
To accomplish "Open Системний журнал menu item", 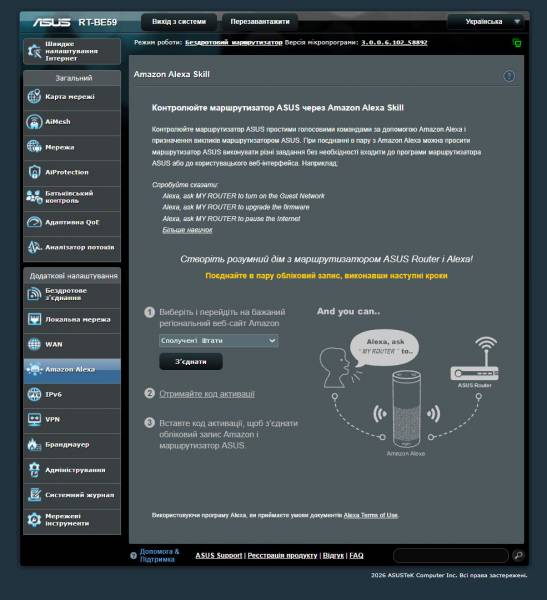I will [x=72, y=495].
